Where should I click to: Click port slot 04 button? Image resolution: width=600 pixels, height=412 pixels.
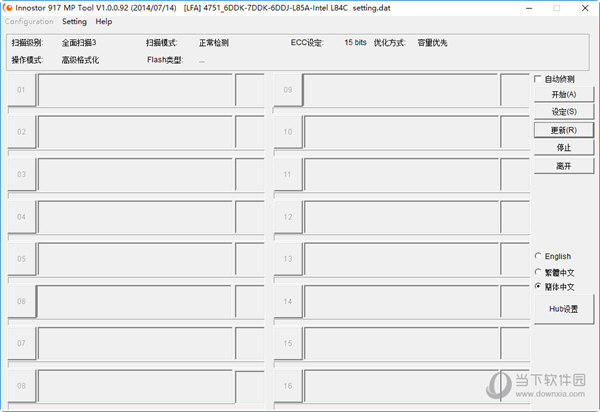click(x=21, y=217)
